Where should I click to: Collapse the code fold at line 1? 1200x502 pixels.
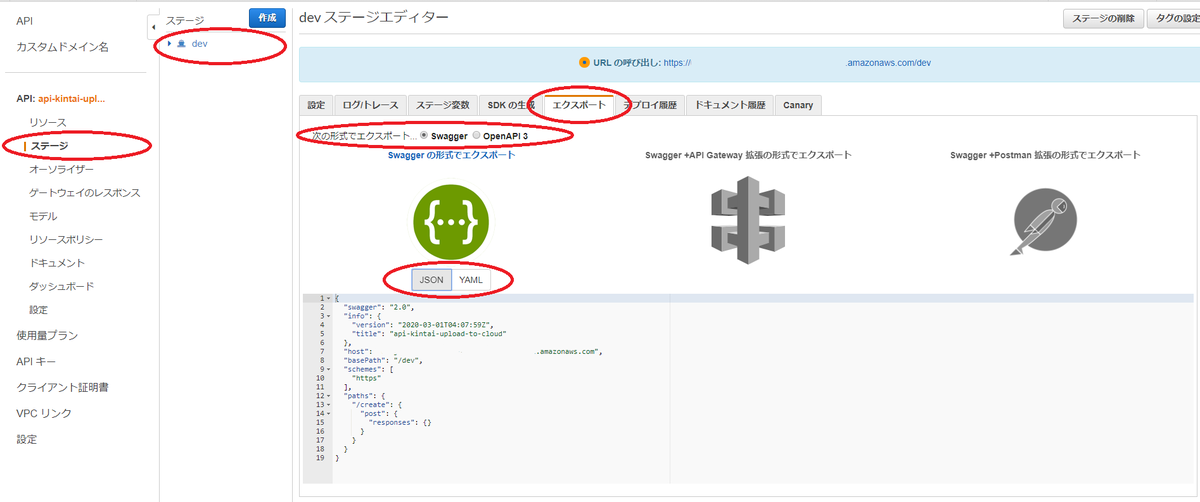pyautogui.click(x=327, y=298)
